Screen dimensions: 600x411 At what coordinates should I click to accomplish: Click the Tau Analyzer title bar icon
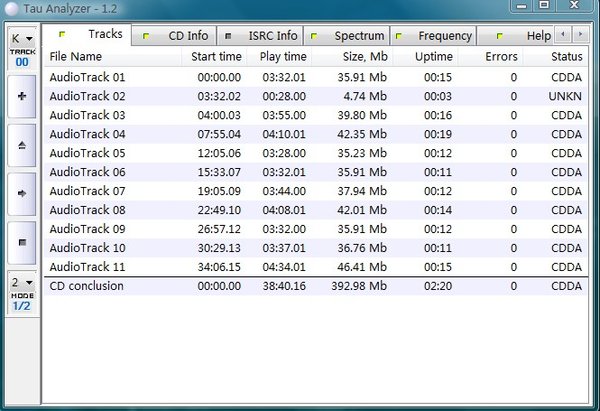tap(11, 9)
